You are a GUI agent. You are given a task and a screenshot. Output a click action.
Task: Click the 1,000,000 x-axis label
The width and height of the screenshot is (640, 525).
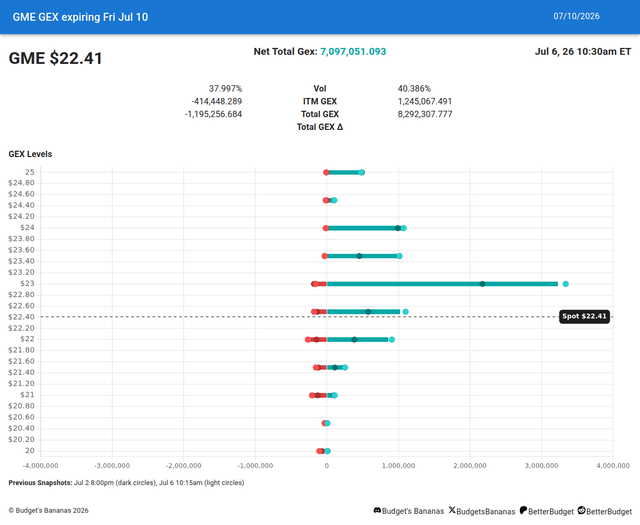tap(398, 465)
